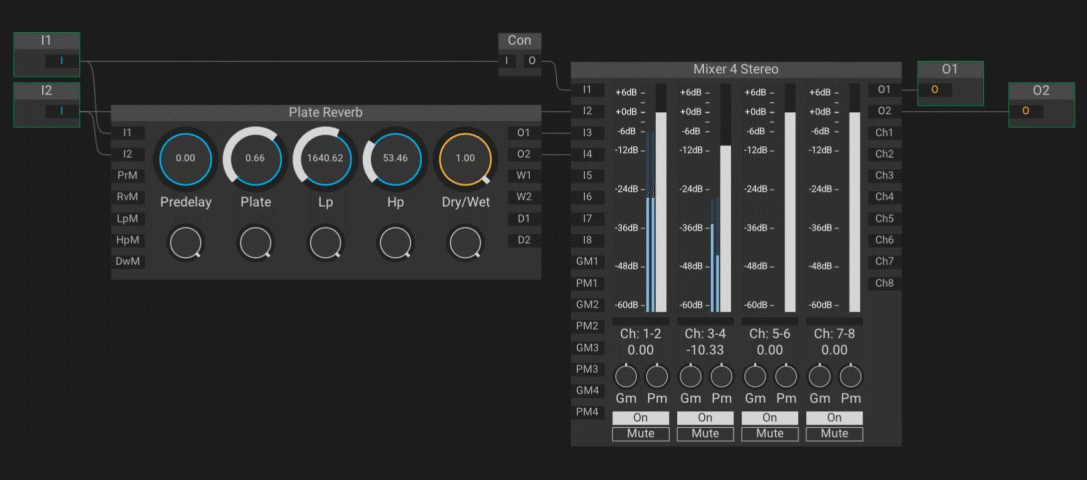This screenshot has width=1087, height=480.
Task: Click the Hp knob showing 53.46
Action: click(395, 158)
